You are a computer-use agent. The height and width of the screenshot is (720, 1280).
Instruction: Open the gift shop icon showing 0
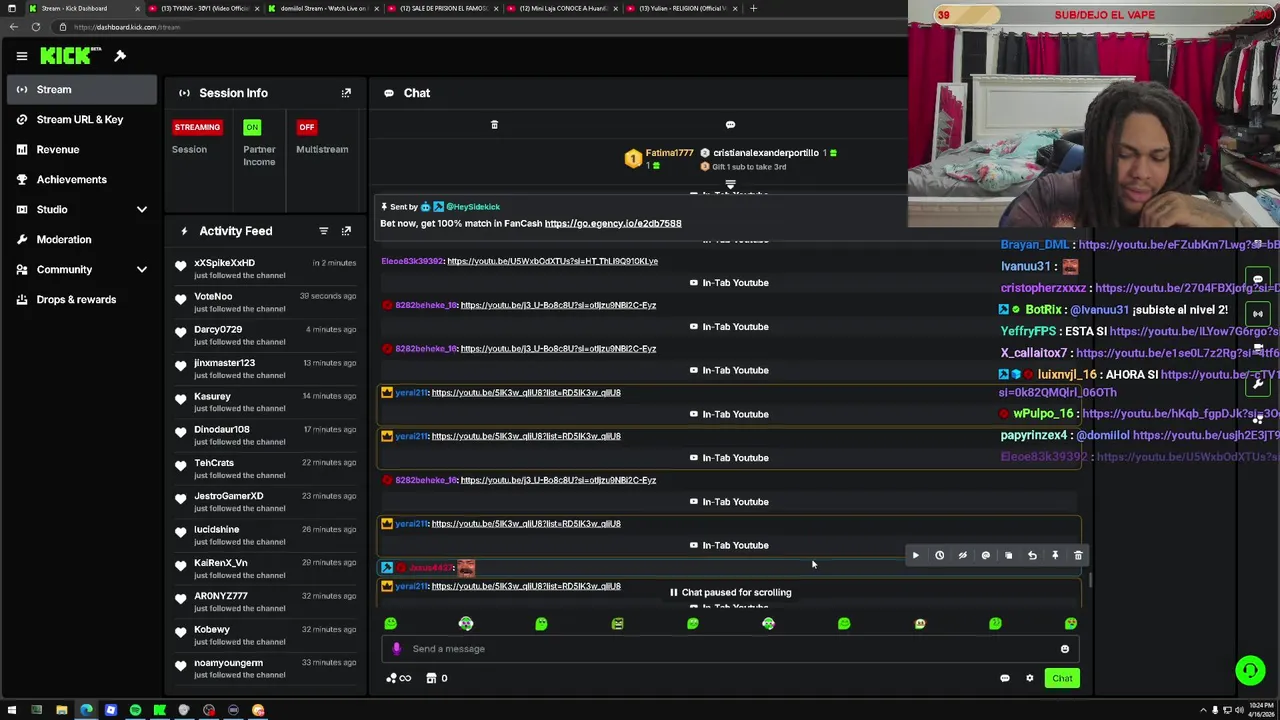tap(437, 678)
